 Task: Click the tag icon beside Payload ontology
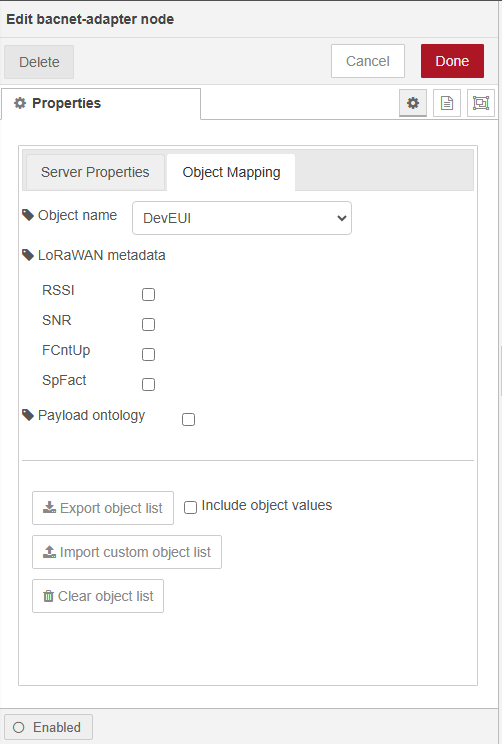point(28,415)
